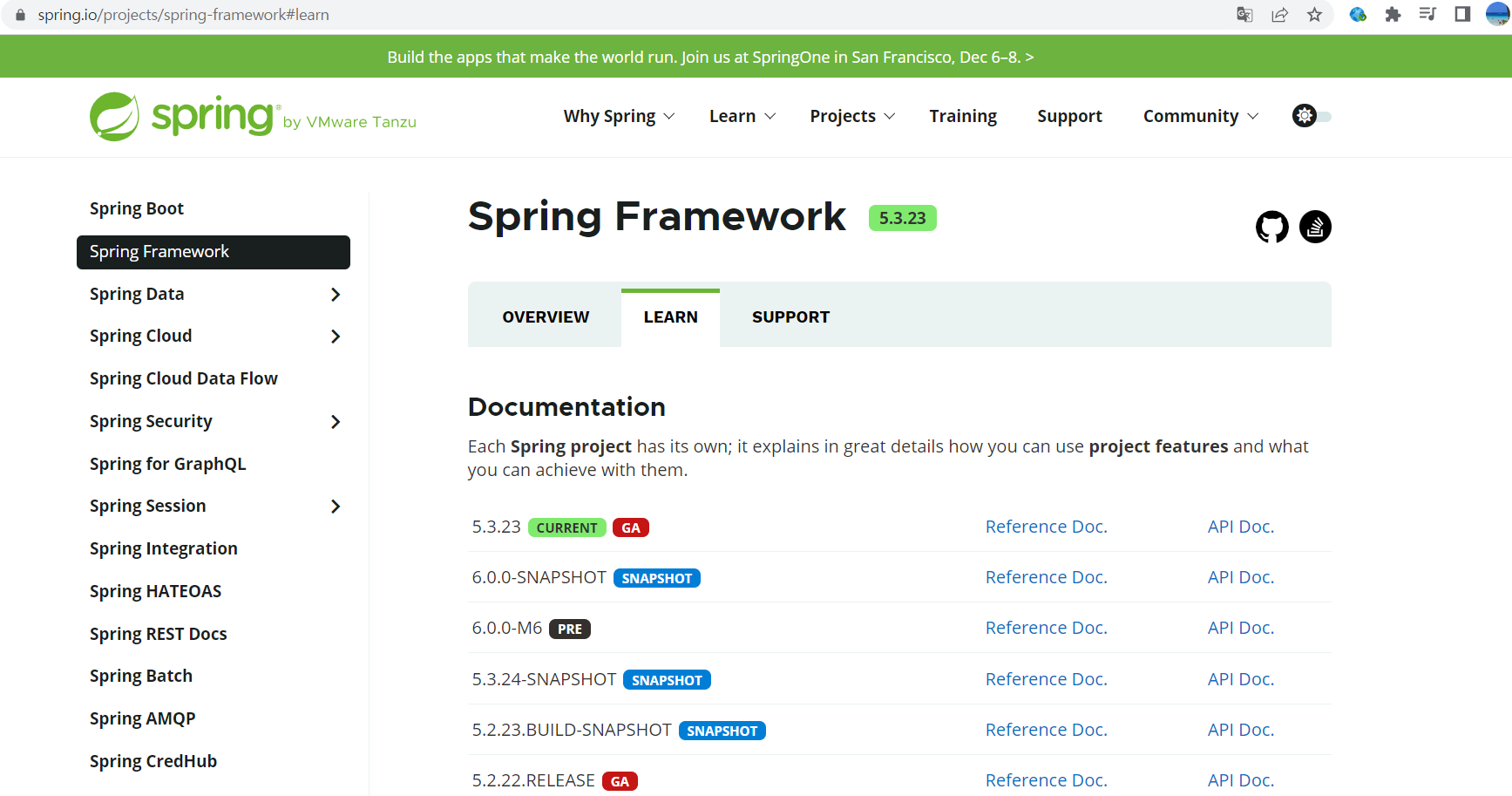Open Reference Doc. for 5.2.22.RELEASE

click(1046, 780)
